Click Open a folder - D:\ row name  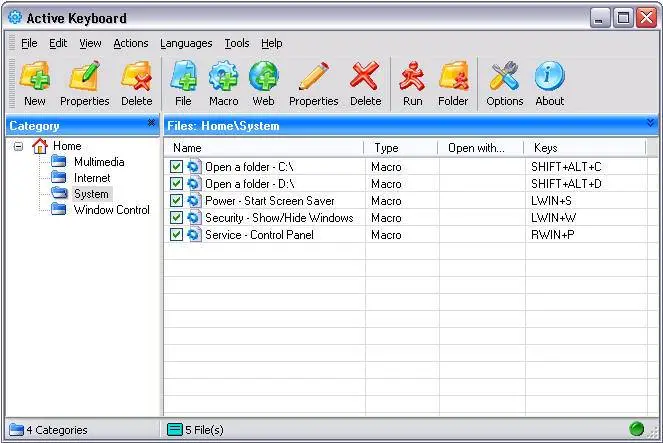click(x=249, y=183)
